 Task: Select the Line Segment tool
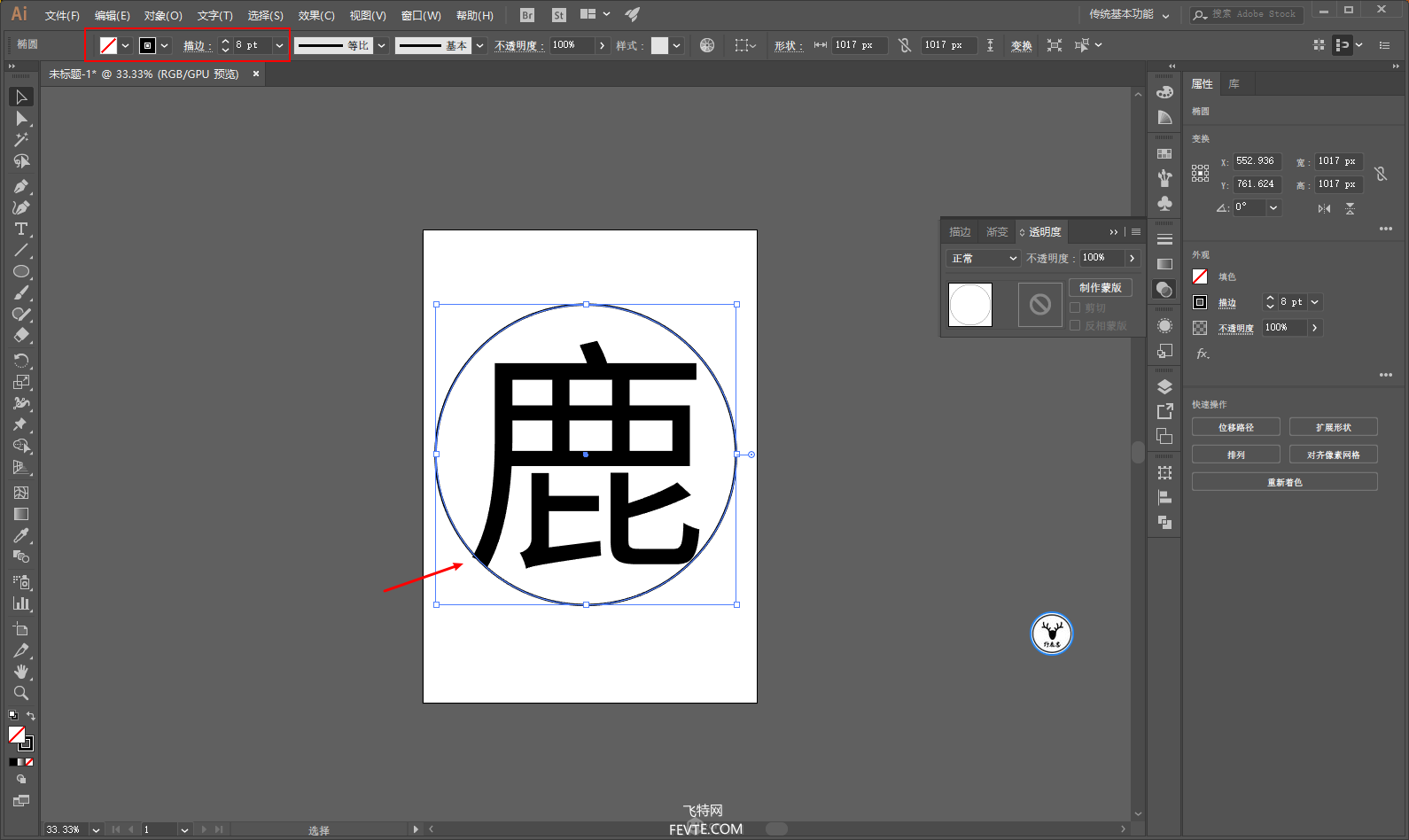tap(21, 251)
